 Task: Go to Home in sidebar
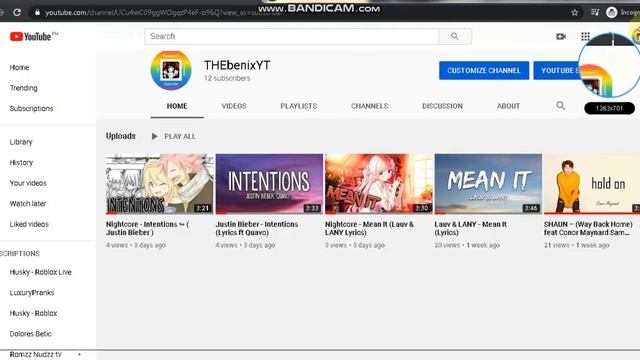coord(19,67)
